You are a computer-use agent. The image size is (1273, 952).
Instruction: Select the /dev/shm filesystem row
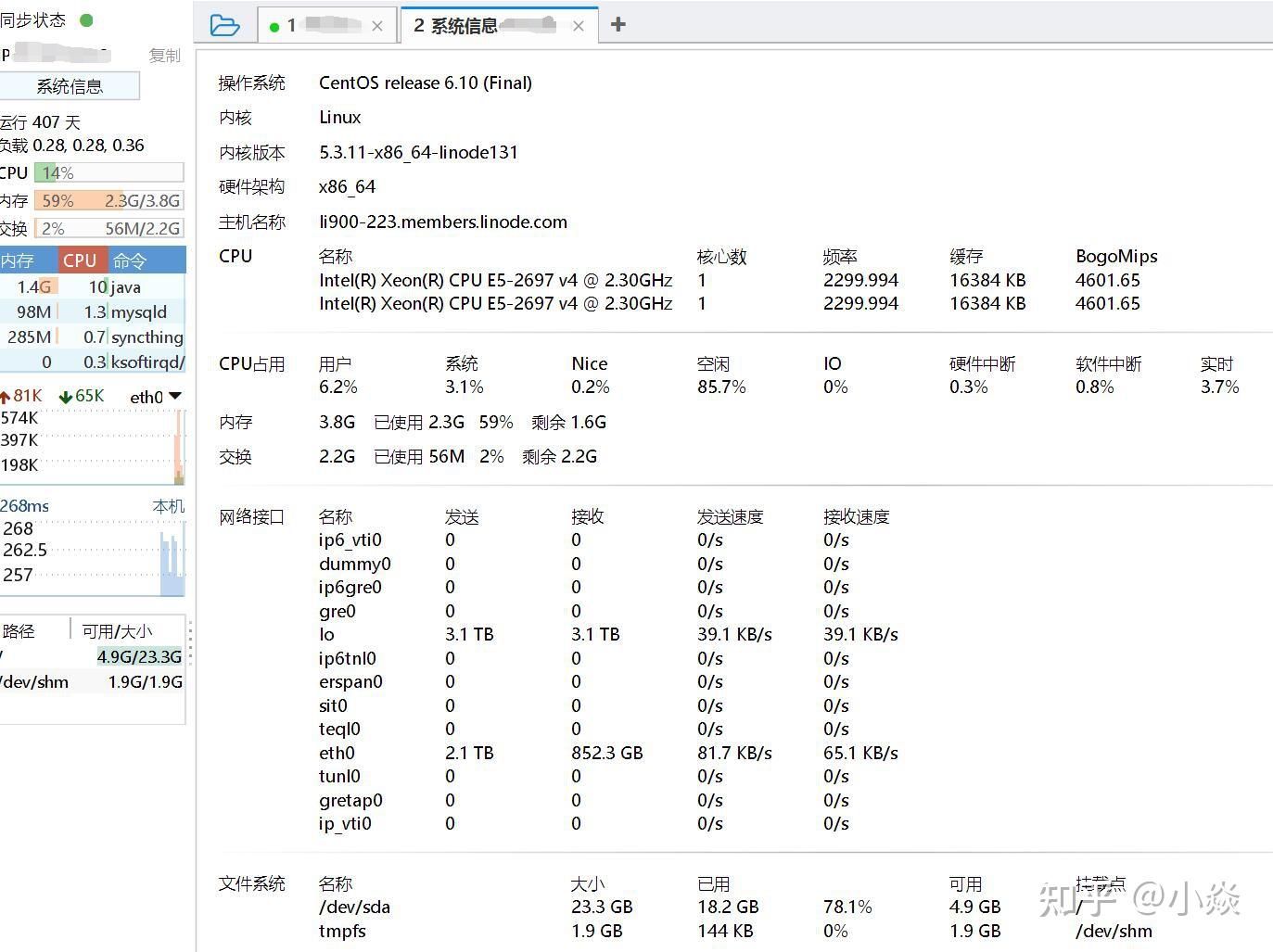click(83, 681)
